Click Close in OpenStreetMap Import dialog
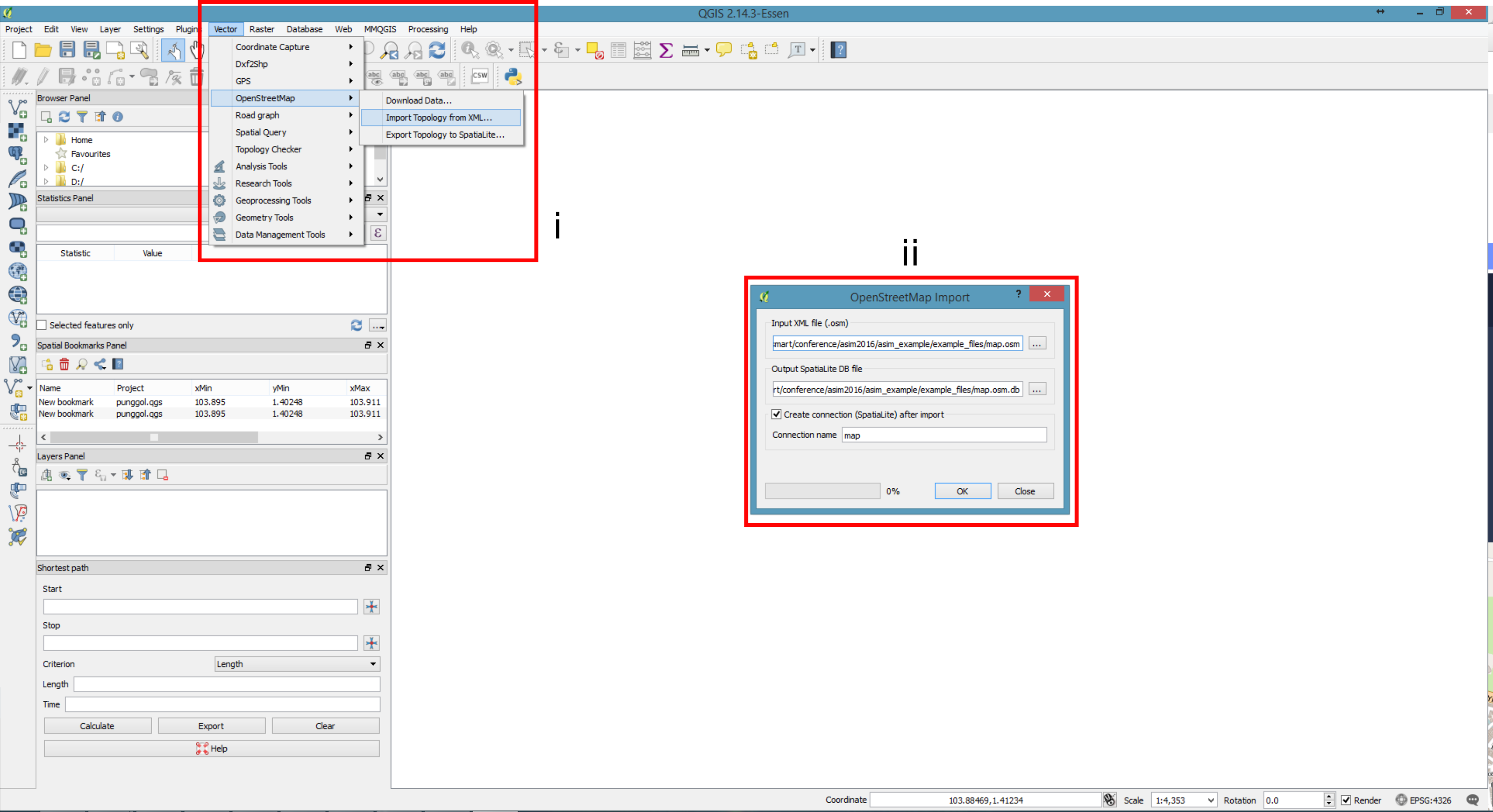The width and height of the screenshot is (1493, 812). [x=1025, y=492]
